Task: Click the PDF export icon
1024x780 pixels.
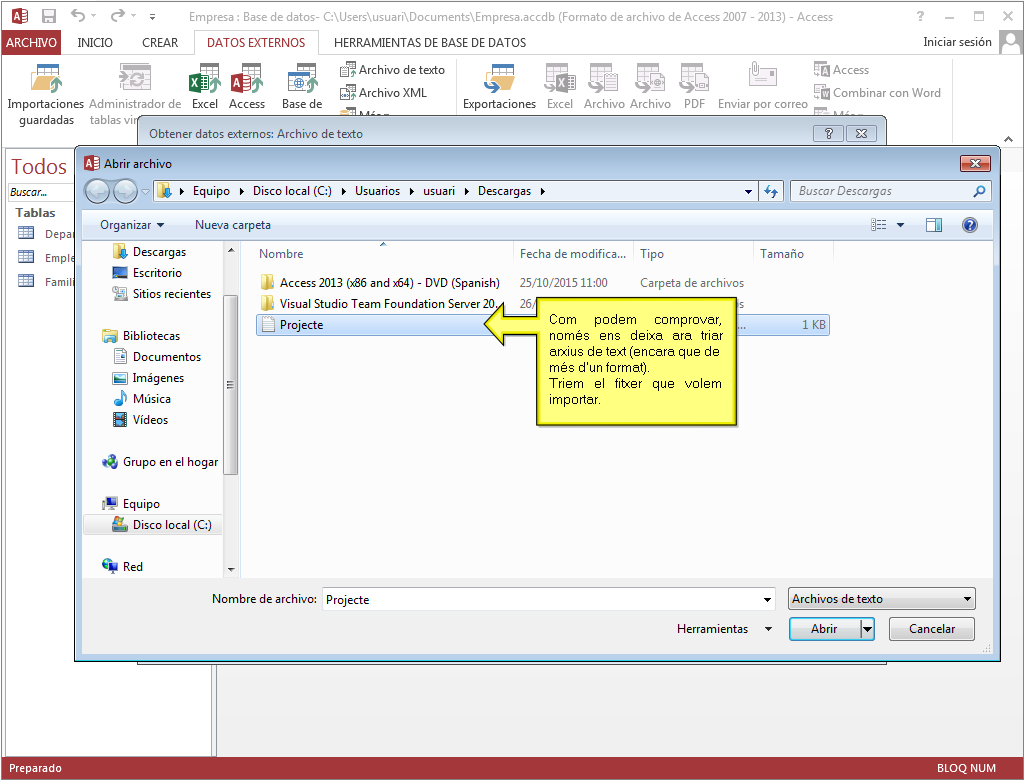Action: [694, 87]
